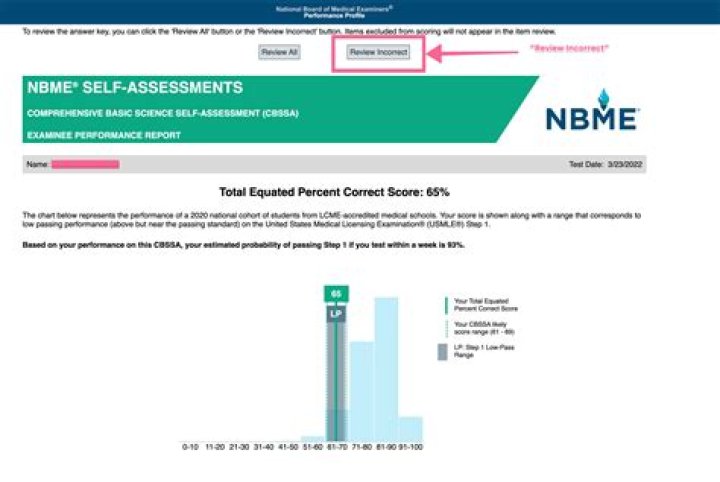Image resolution: width=720 pixels, height=482 pixels.
Task: Click the 61-70 axis label
Action: click(x=336, y=447)
